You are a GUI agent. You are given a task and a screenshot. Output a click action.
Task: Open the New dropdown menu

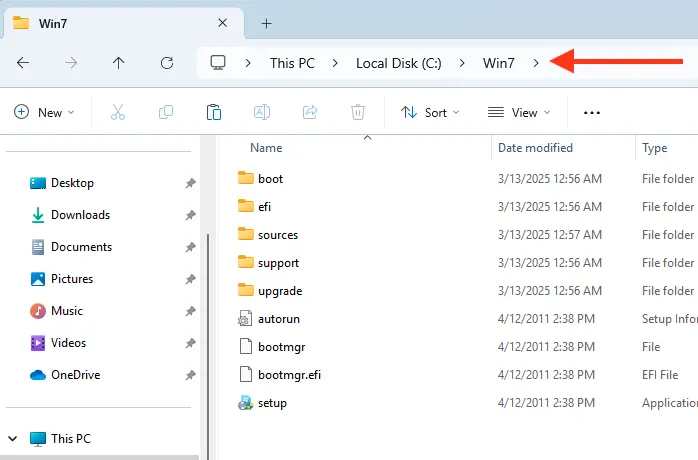coord(45,113)
